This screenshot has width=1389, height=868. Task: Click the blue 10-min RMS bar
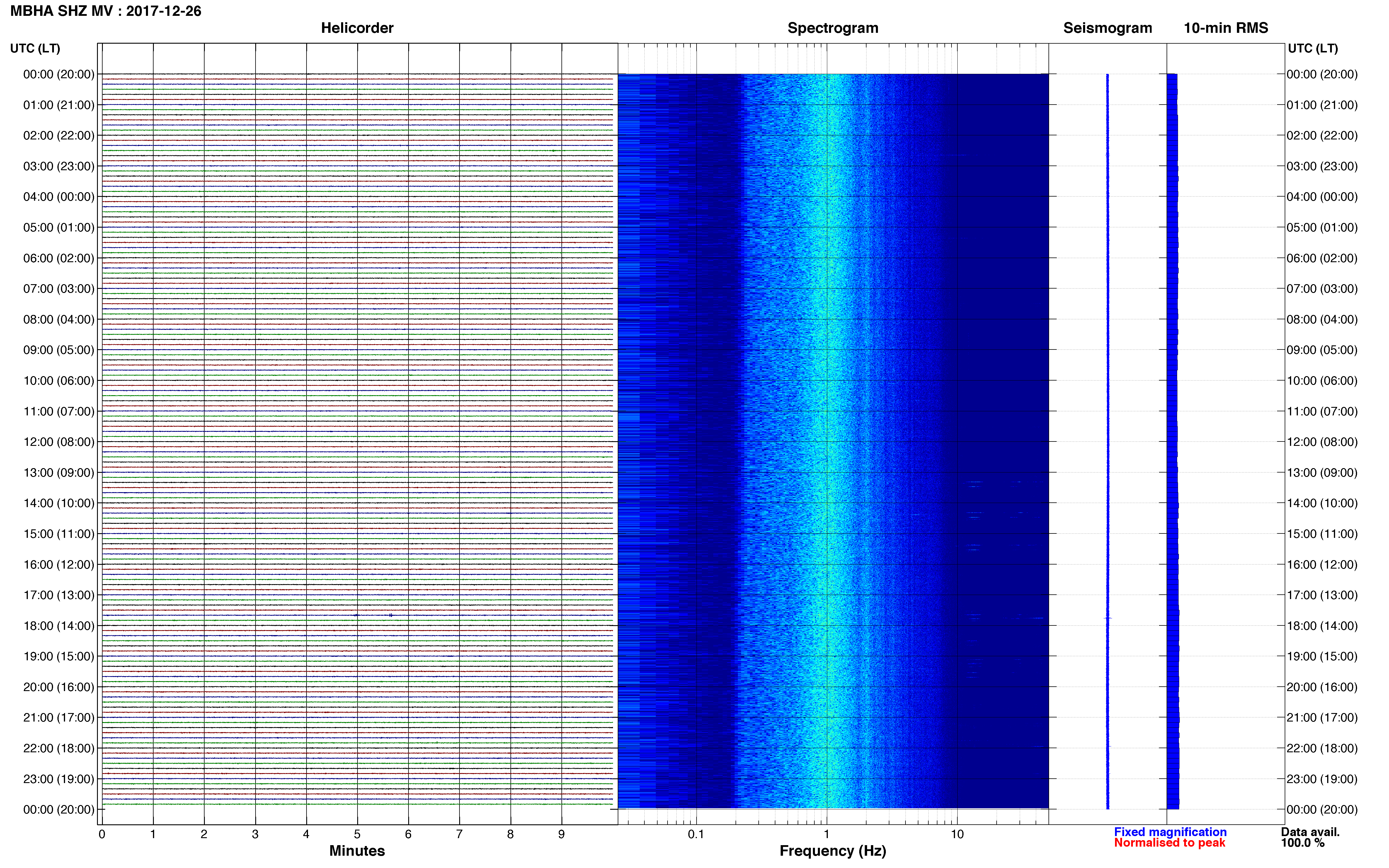[x=1172, y=441]
